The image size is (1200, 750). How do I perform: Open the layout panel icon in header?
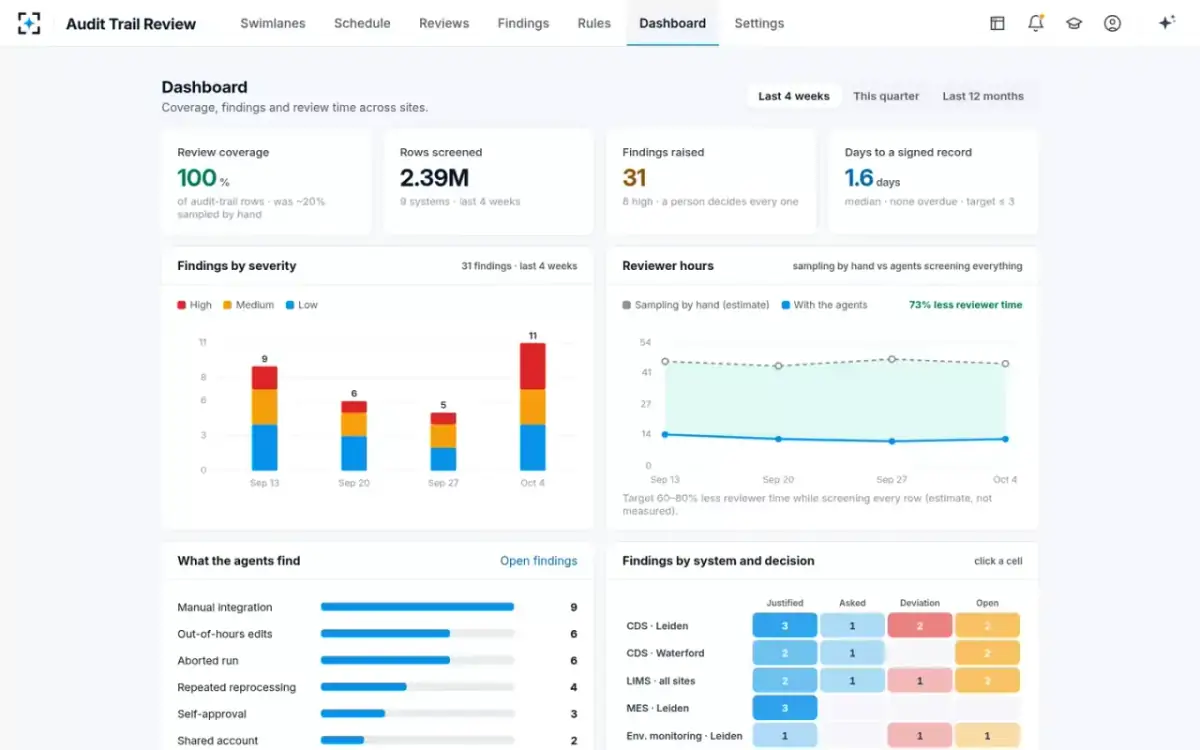pos(997,23)
